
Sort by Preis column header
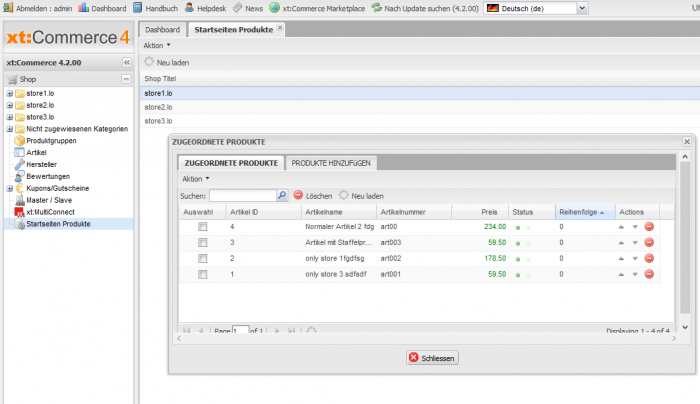tap(480, 212)
